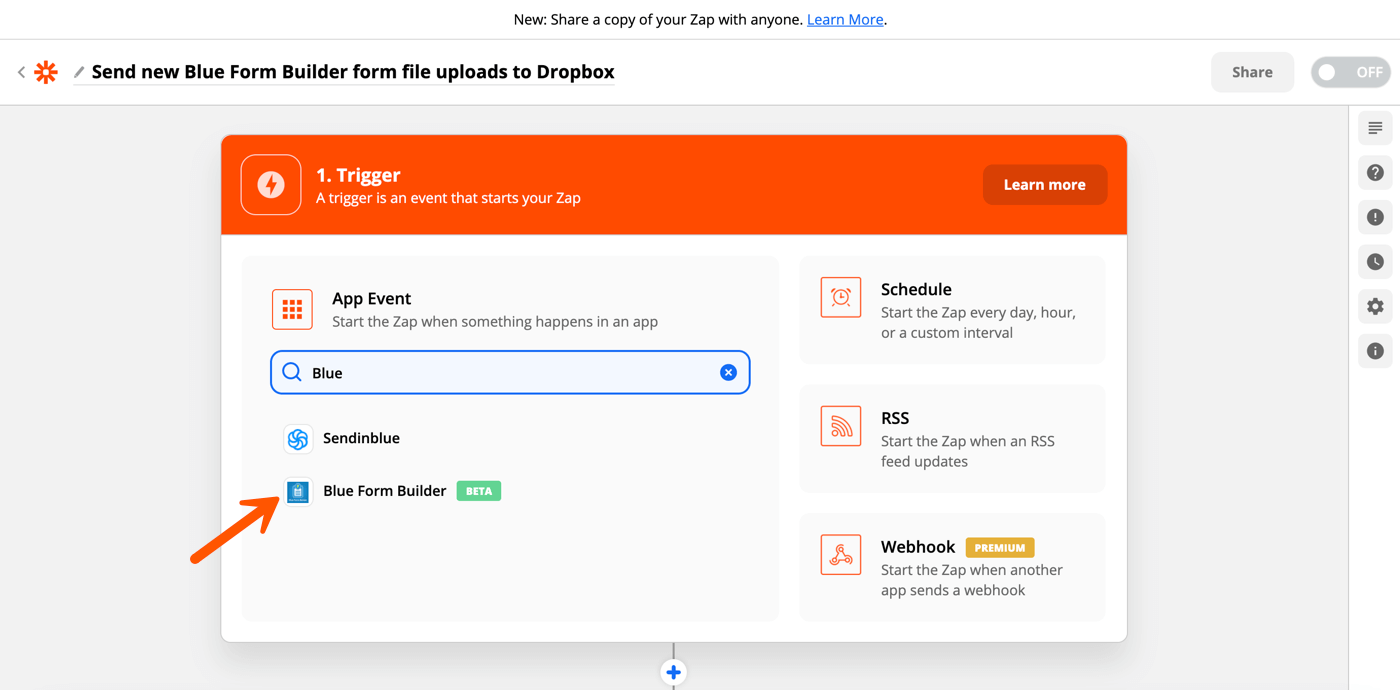1400x690 pixels.
Task: Clear the Blue search query
Action: [728, 371]
